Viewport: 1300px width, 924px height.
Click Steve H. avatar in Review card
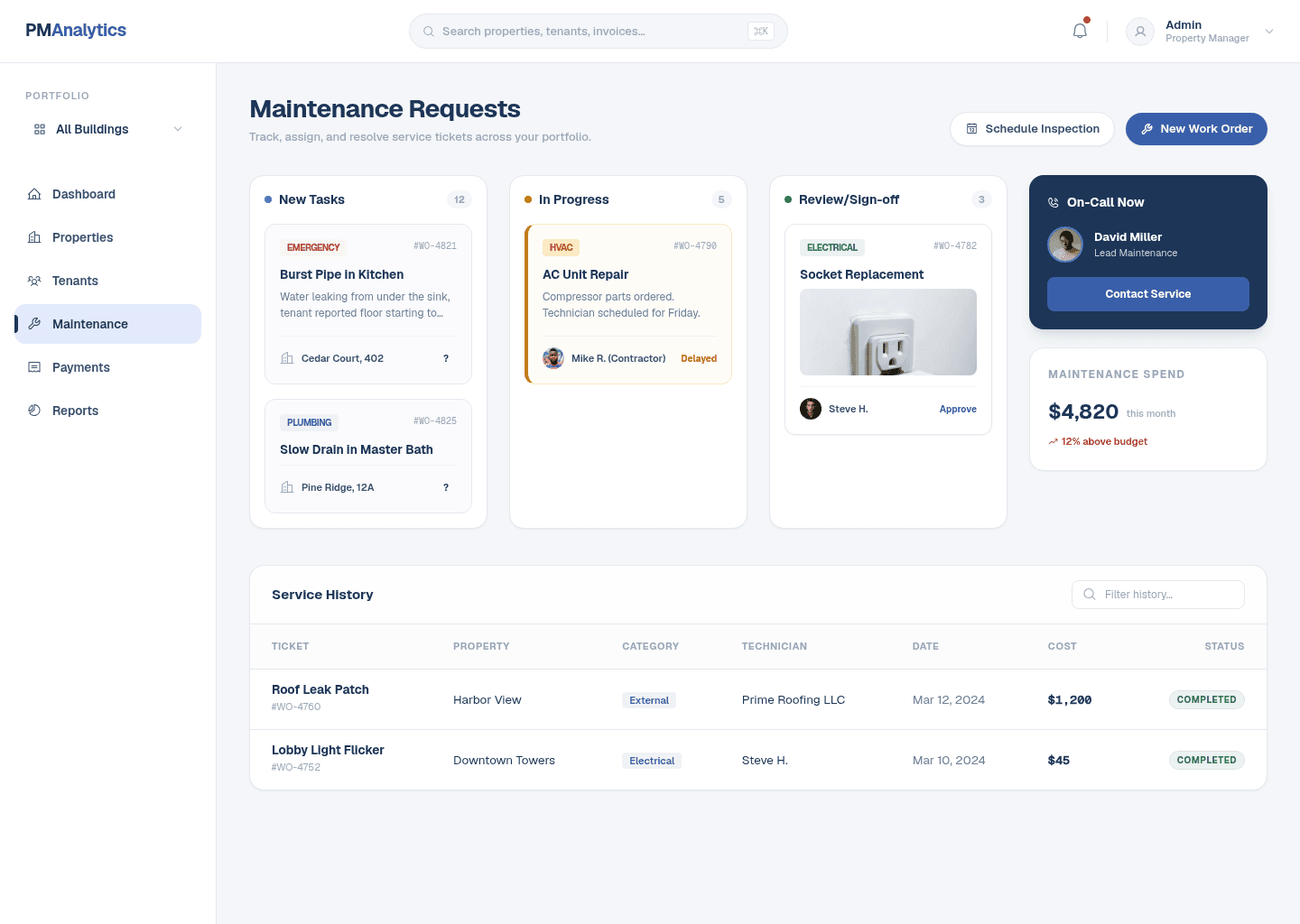pyautogui.click(x=811, y=409)
